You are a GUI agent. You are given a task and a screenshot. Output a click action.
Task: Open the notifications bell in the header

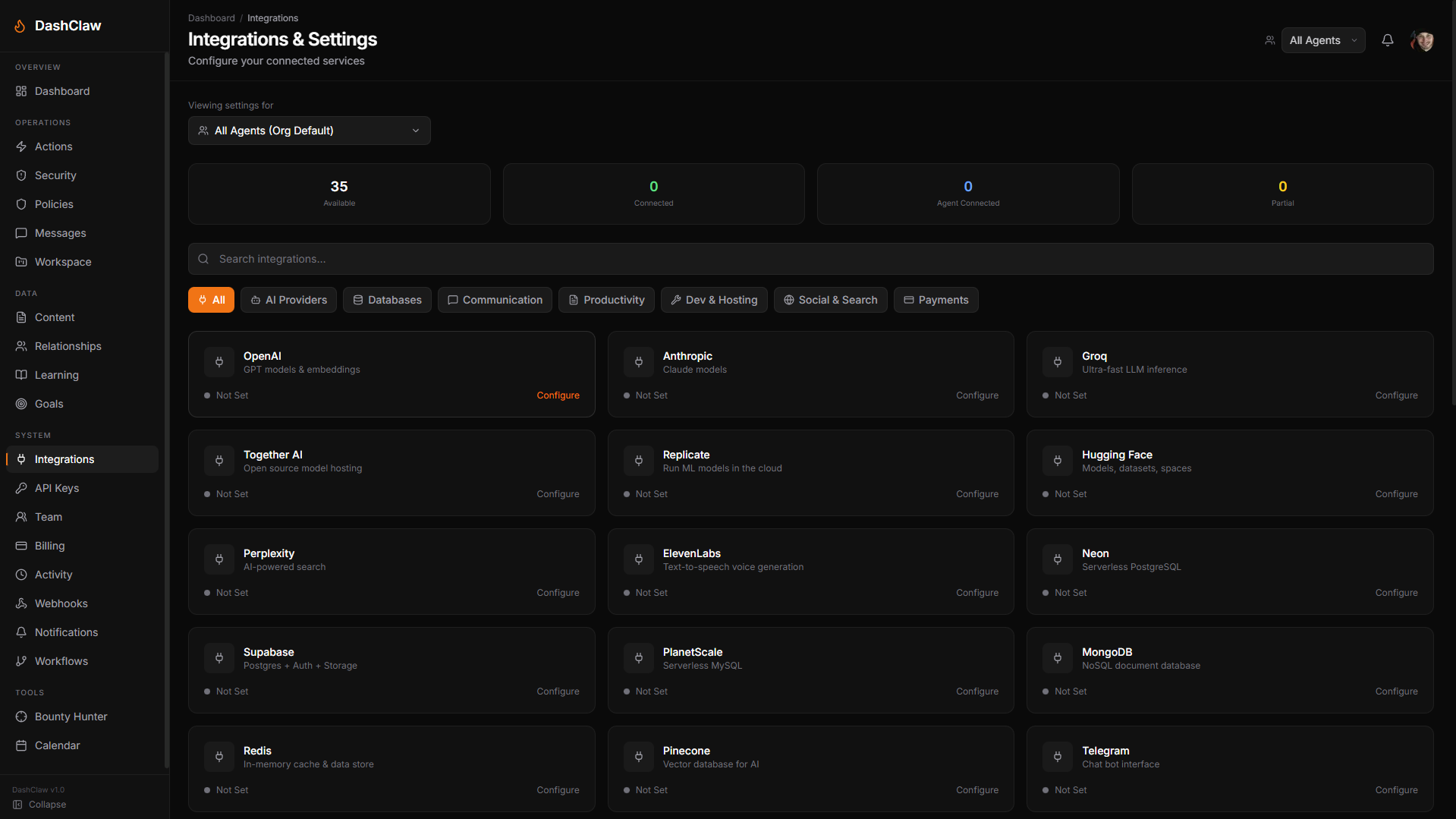pos(1388,40)
